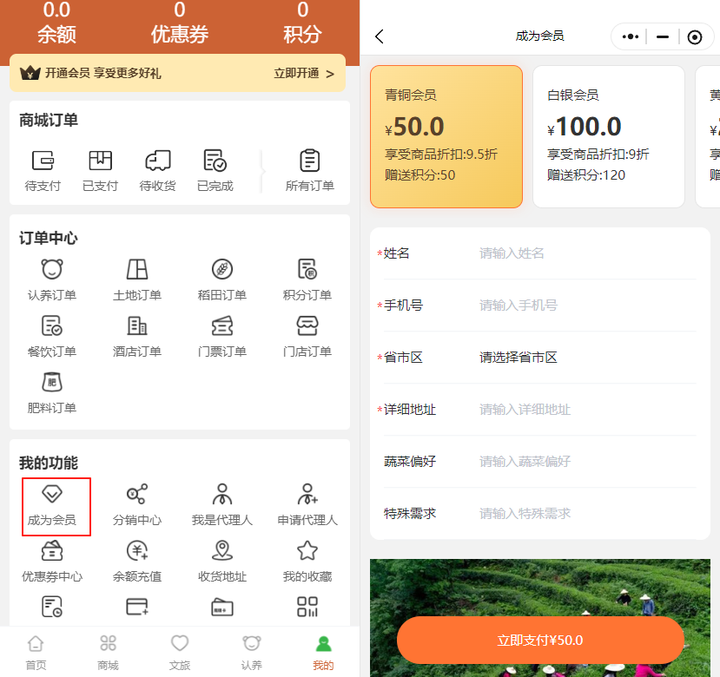Open 余额充值 balance recharge

(137, 562)
